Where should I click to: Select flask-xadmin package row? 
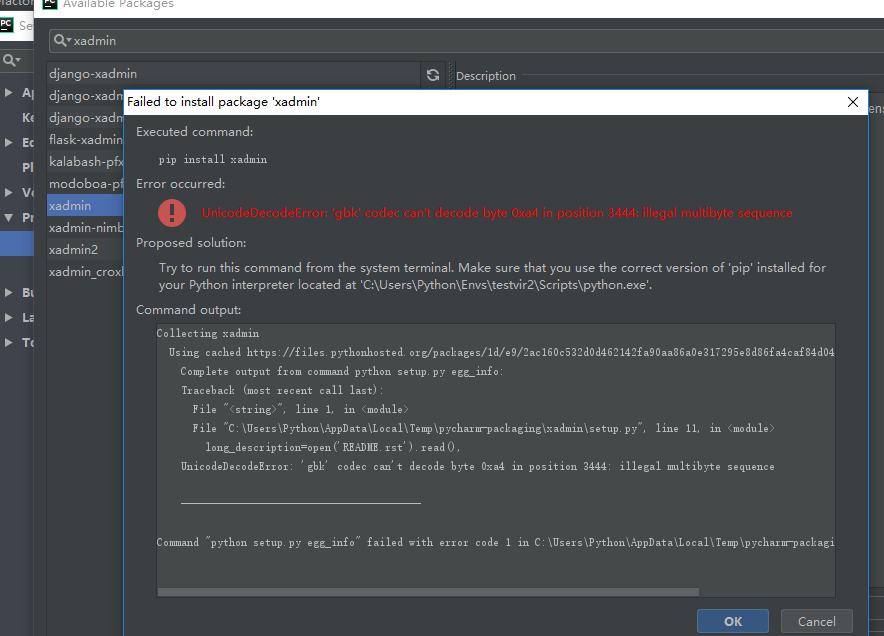click(x=85, y=139)
